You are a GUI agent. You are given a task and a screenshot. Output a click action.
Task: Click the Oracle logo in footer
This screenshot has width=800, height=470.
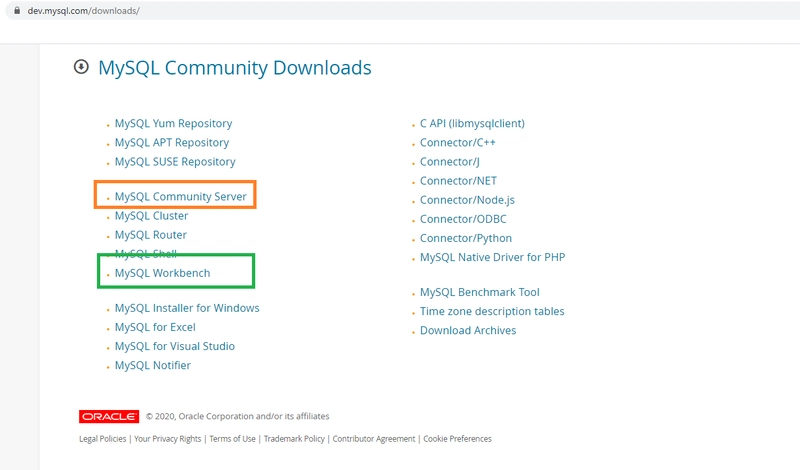point(109,416)
